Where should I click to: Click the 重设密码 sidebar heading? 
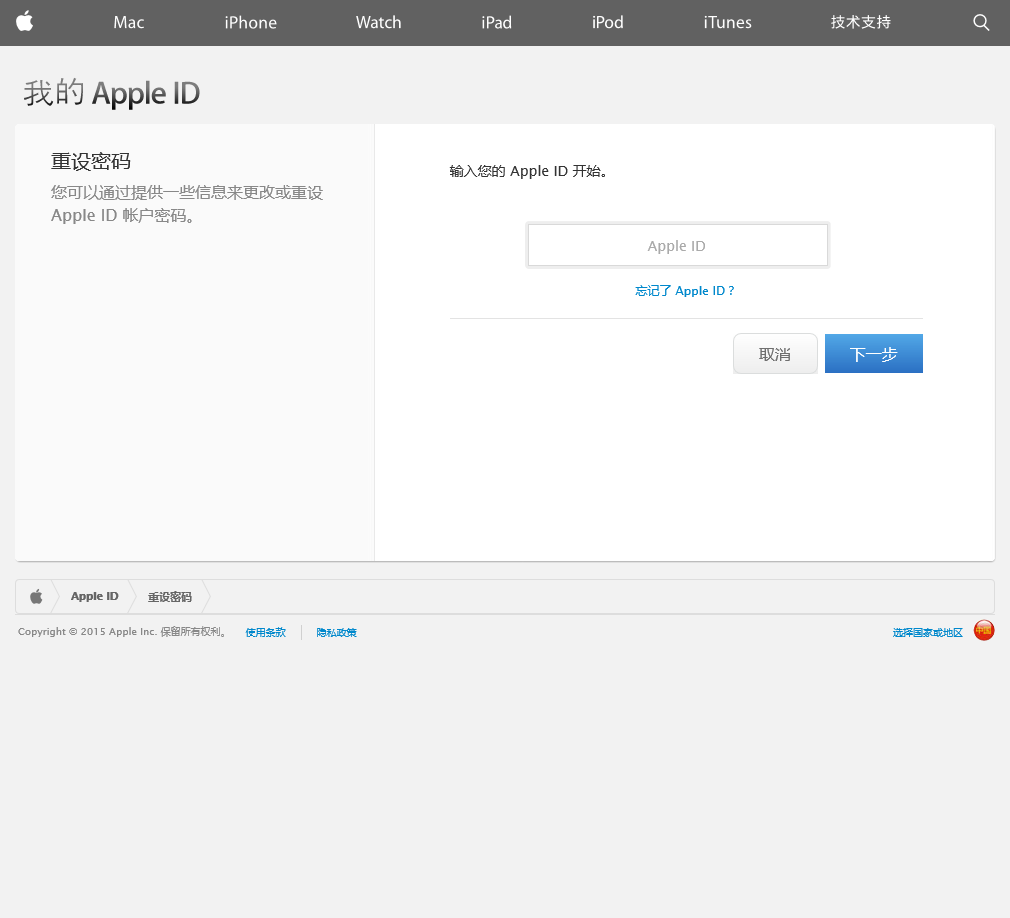91,161
